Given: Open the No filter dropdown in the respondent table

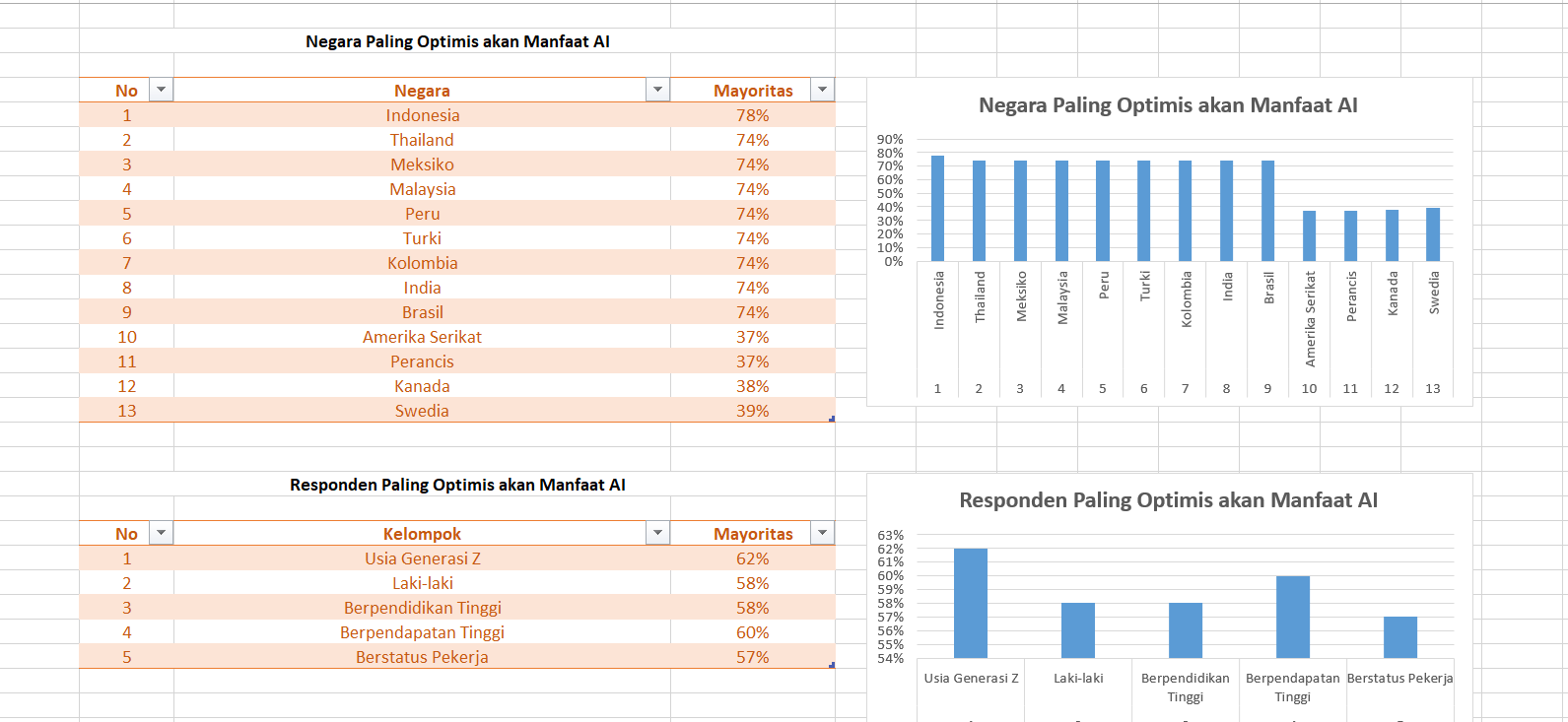Looking at the screenshot, I should pos(161,533).
